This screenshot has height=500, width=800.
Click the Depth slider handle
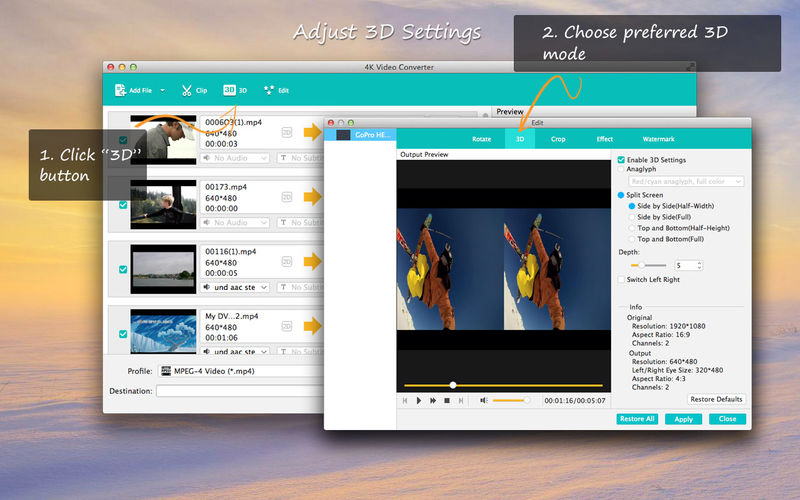pos(642,265)
